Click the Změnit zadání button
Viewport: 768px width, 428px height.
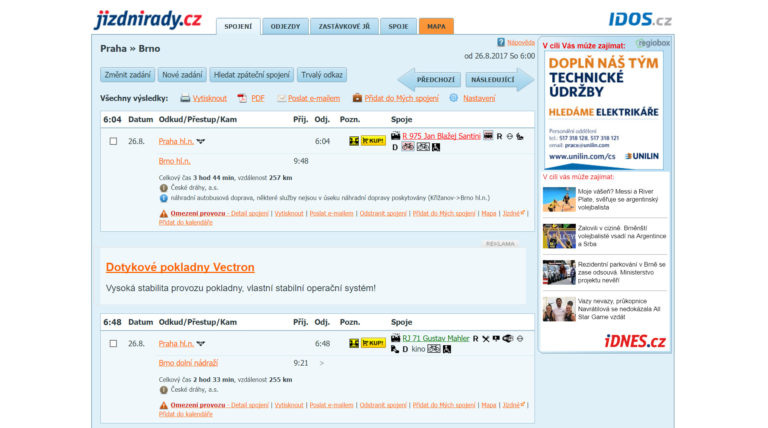click(x=127, y=75)
